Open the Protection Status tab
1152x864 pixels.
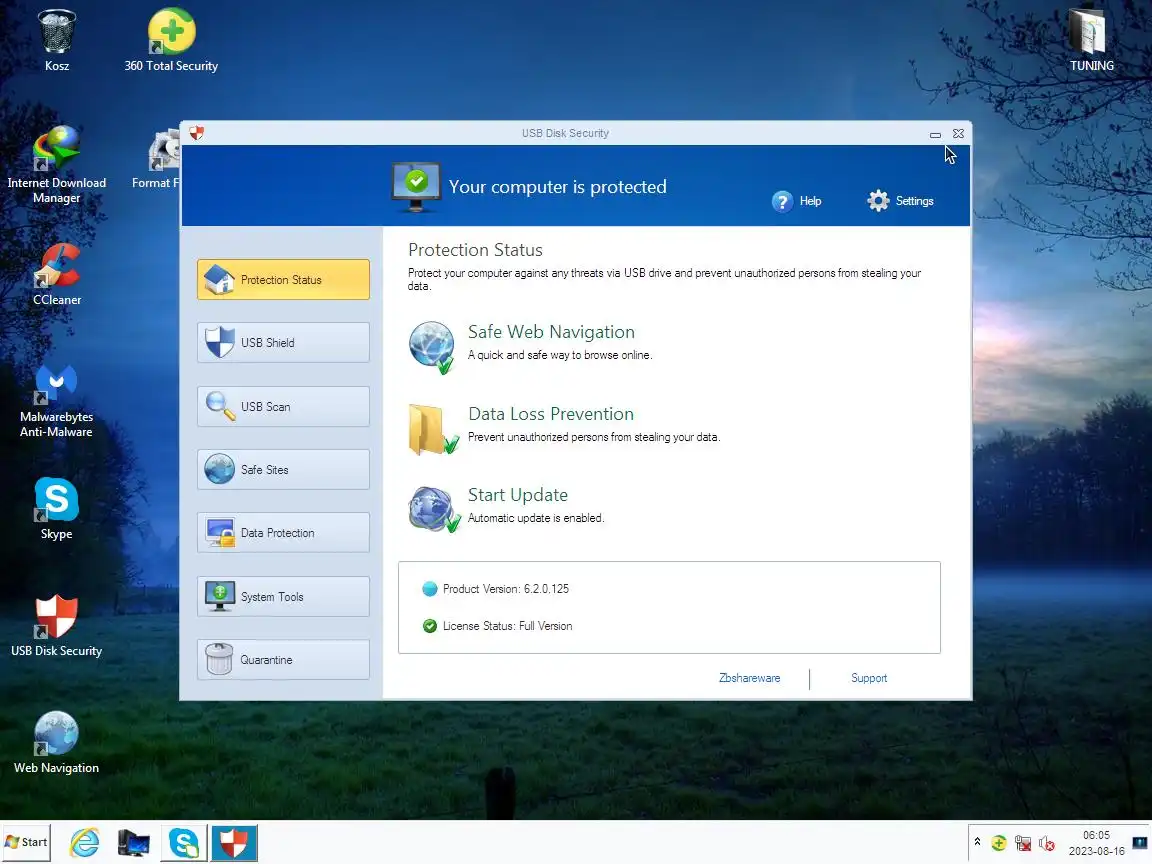[283, 279]
